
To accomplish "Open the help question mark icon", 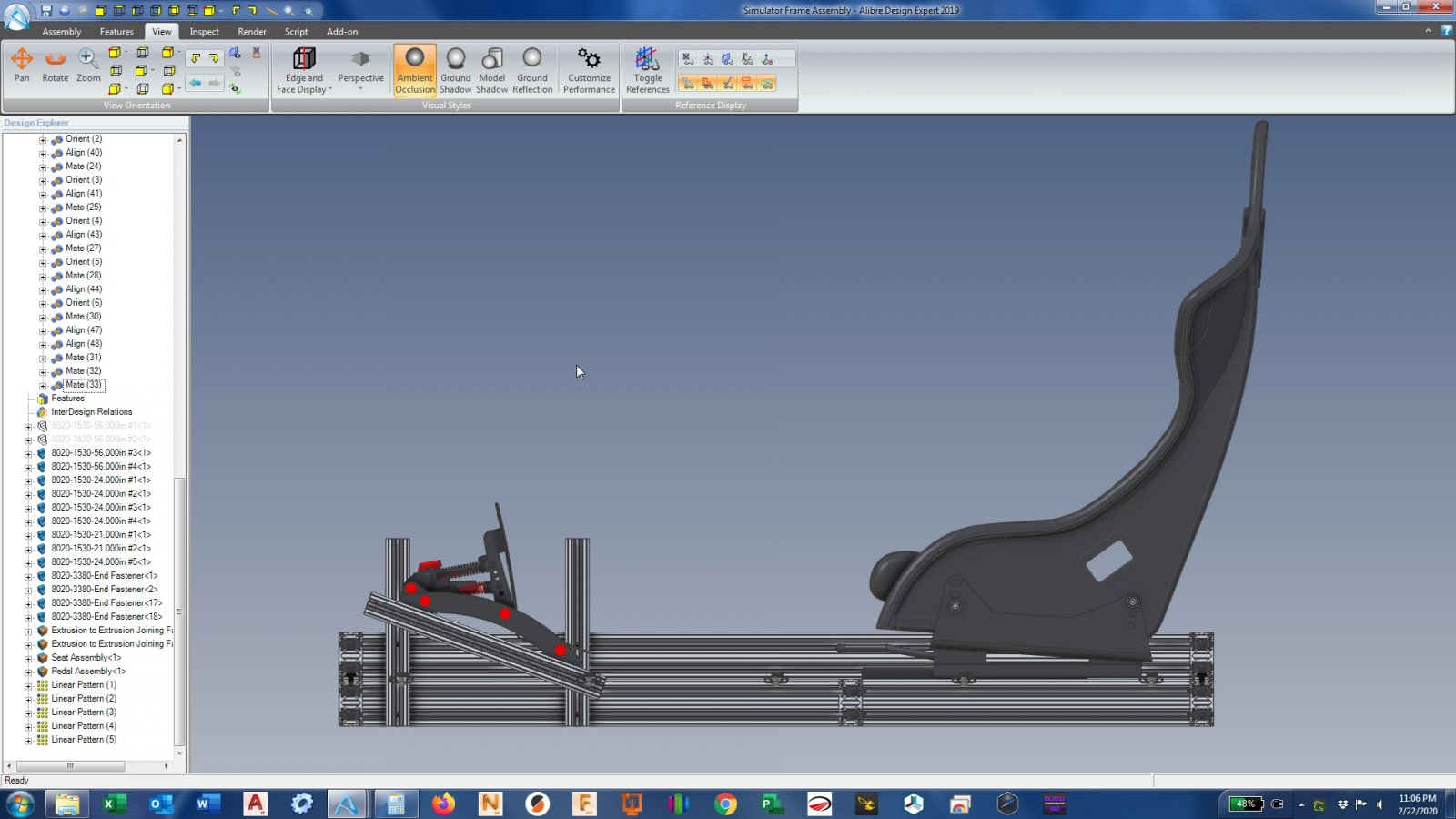I will coord(1446,31).
